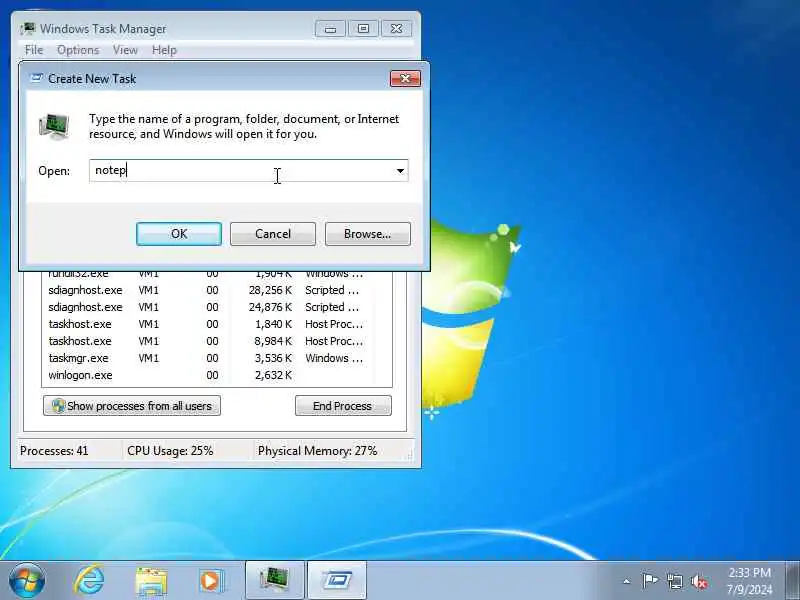Click Show desktop strip at taskbar end
Screen dimensions: 800x600
coord(792,581)
